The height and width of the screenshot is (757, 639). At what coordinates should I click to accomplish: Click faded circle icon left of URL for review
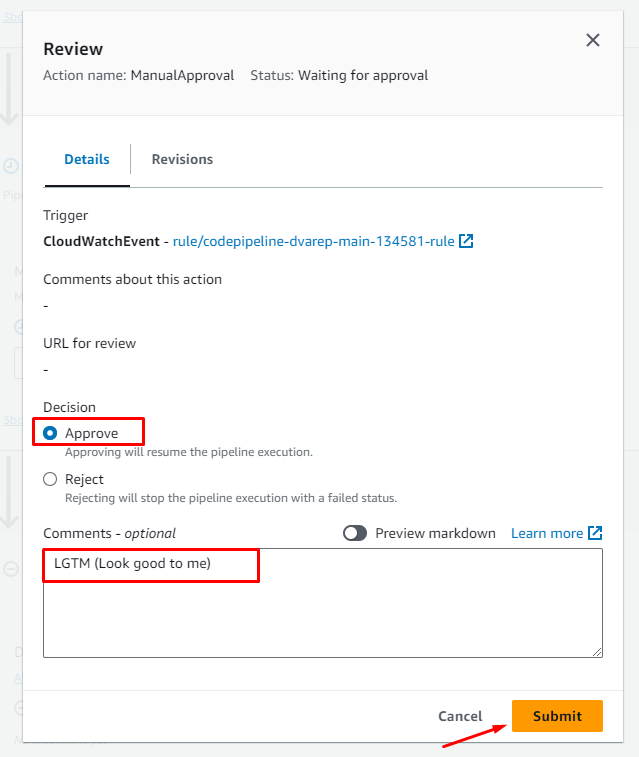(x=17, y=326)
